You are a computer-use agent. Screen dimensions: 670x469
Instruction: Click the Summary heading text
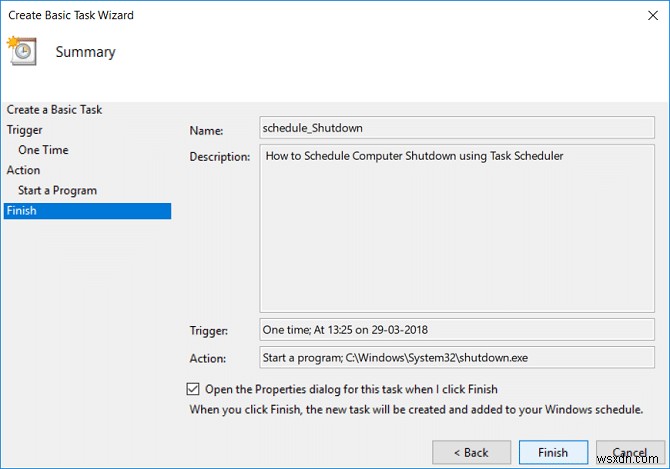pyautogui.click(x=85, y=52)
